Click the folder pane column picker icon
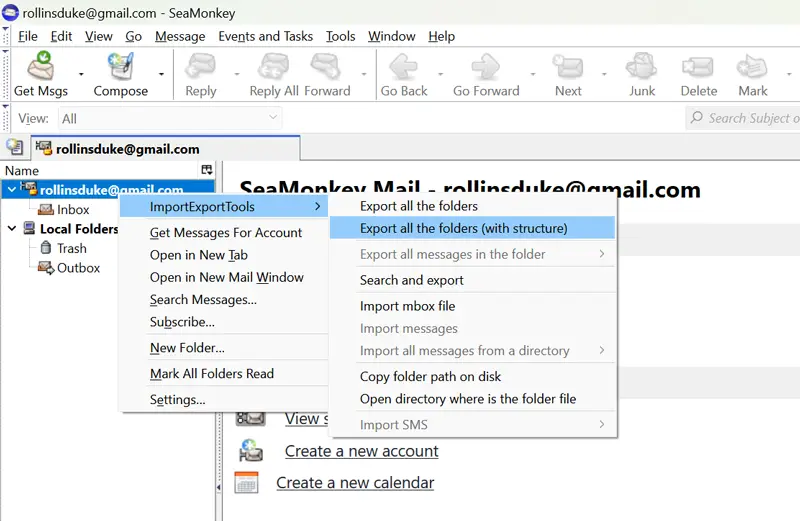Viewport: 800px width, 521px height. [207, 170]
